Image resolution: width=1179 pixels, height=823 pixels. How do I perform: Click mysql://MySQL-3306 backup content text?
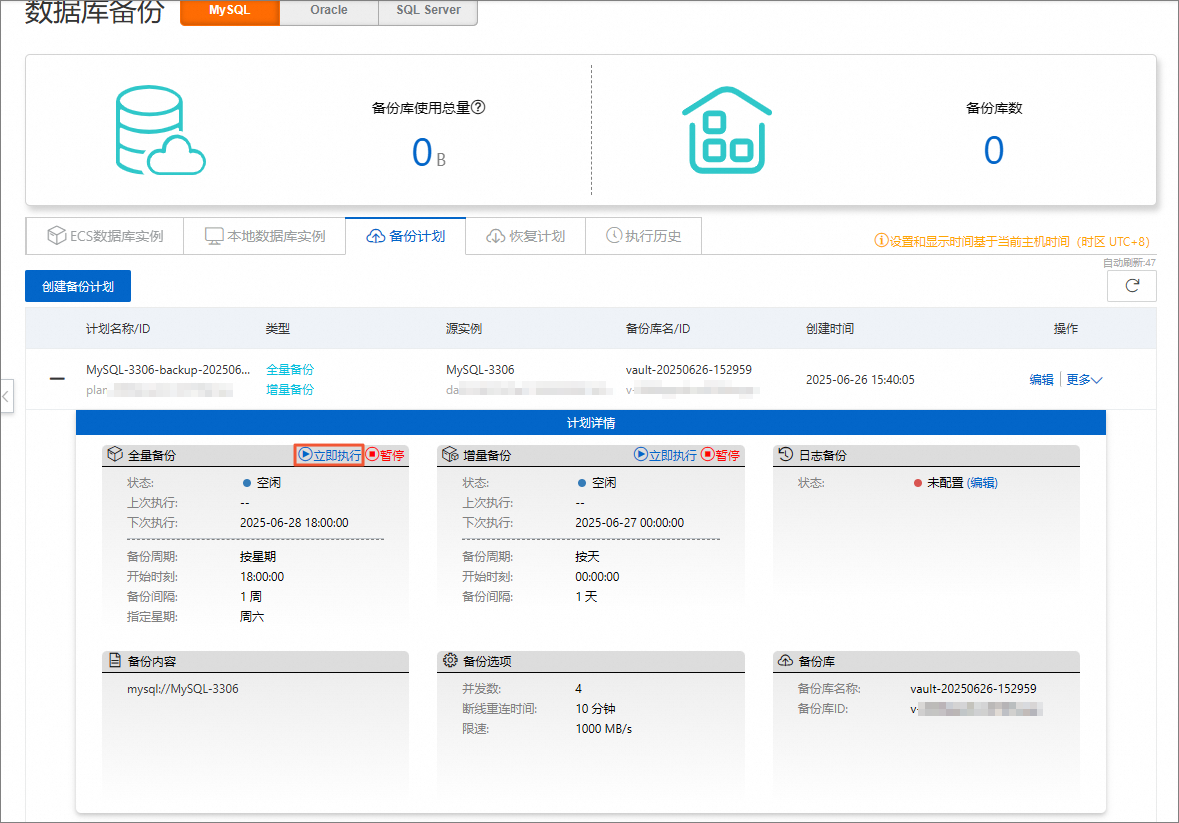(x=183, y=688)
